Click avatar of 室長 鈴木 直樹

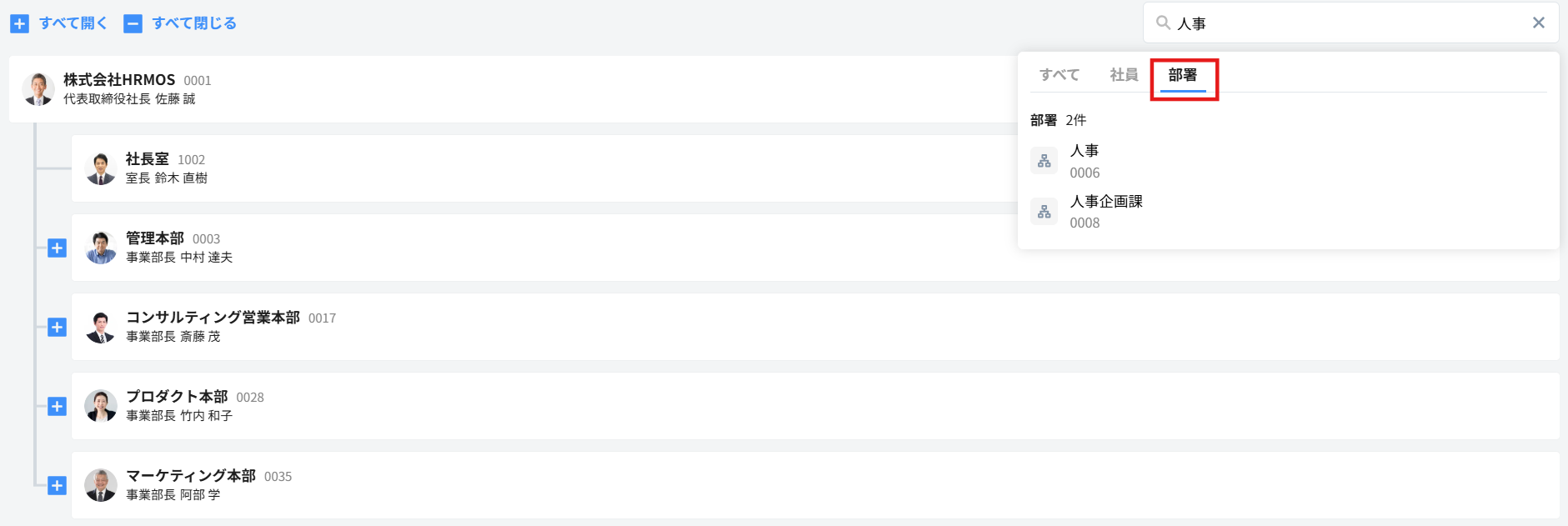click(101, 168)
